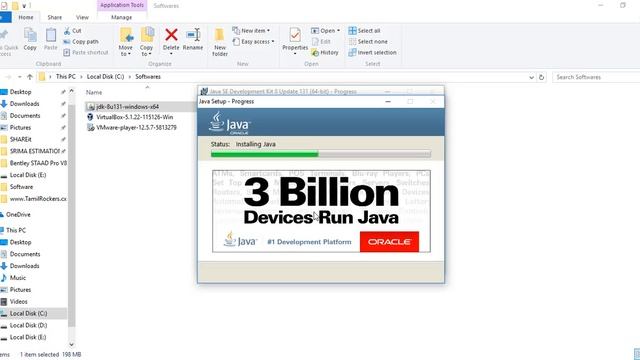Viewport: 640px width, 360px height.
Task: Expand the address bar history dropdown
Action: tap(531, 77)
